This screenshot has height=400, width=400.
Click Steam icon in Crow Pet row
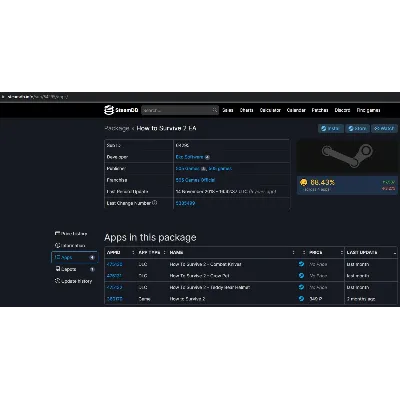tap(301, 276)
